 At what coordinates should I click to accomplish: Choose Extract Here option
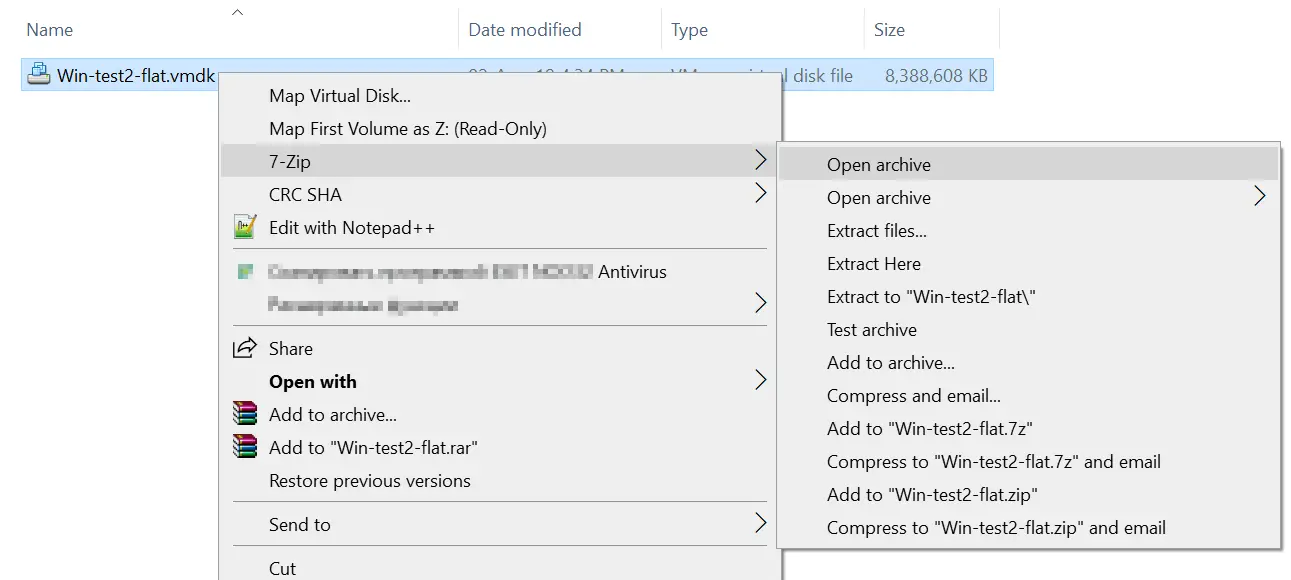[874, 264]
